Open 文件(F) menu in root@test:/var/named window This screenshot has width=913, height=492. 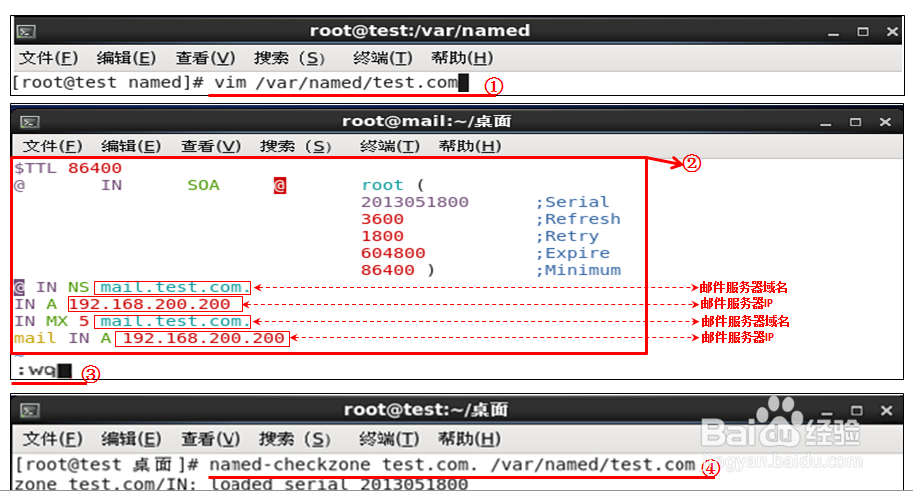48,58
